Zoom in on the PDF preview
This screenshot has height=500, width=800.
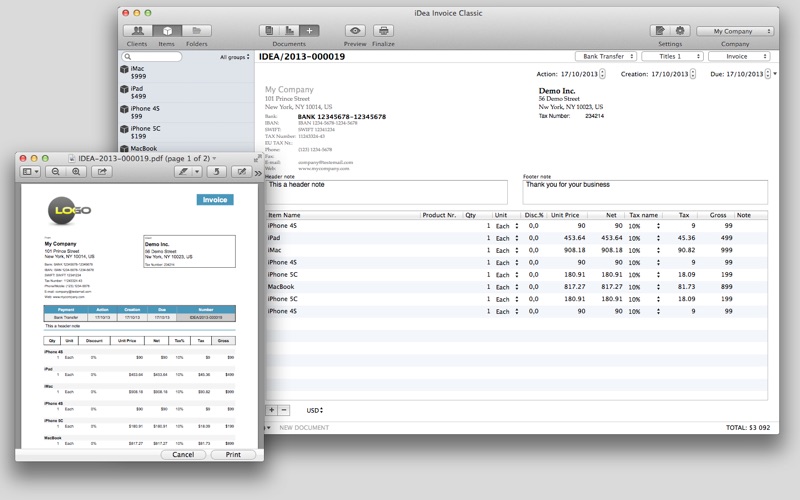point(76,172)
